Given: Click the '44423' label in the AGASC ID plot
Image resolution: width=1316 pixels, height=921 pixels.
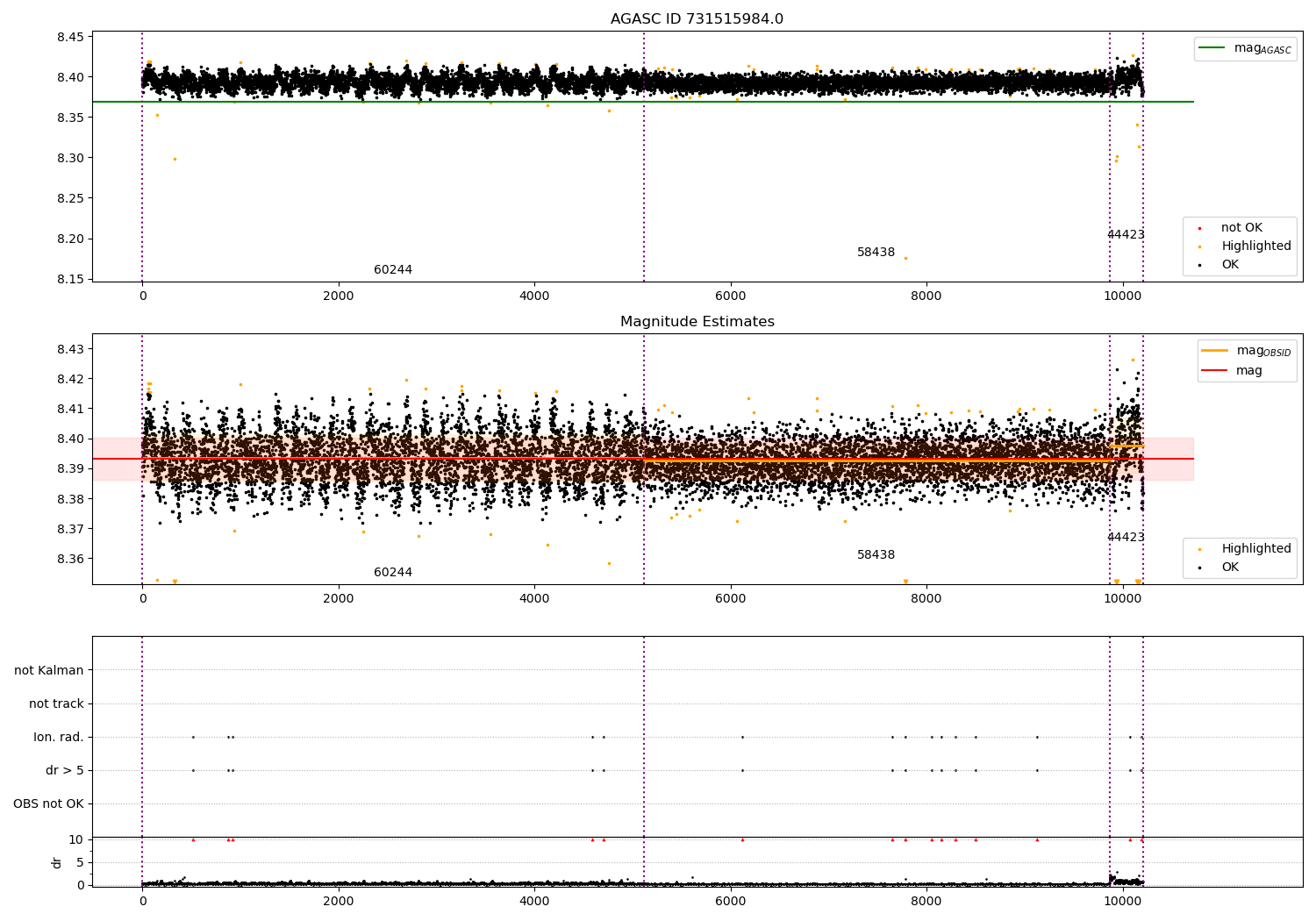Looking at the screenshot, I should pyautogui.click(x=1126, y=234).
